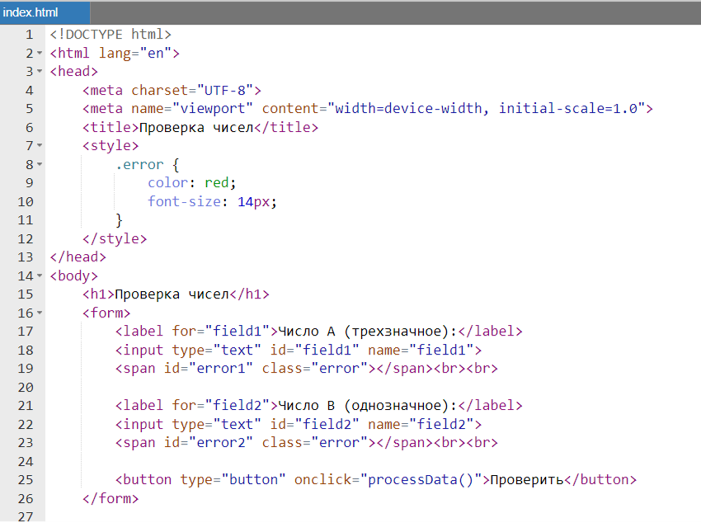Select line number 12 in the gutter
This screenshot has height=522, width=701.
26,239
